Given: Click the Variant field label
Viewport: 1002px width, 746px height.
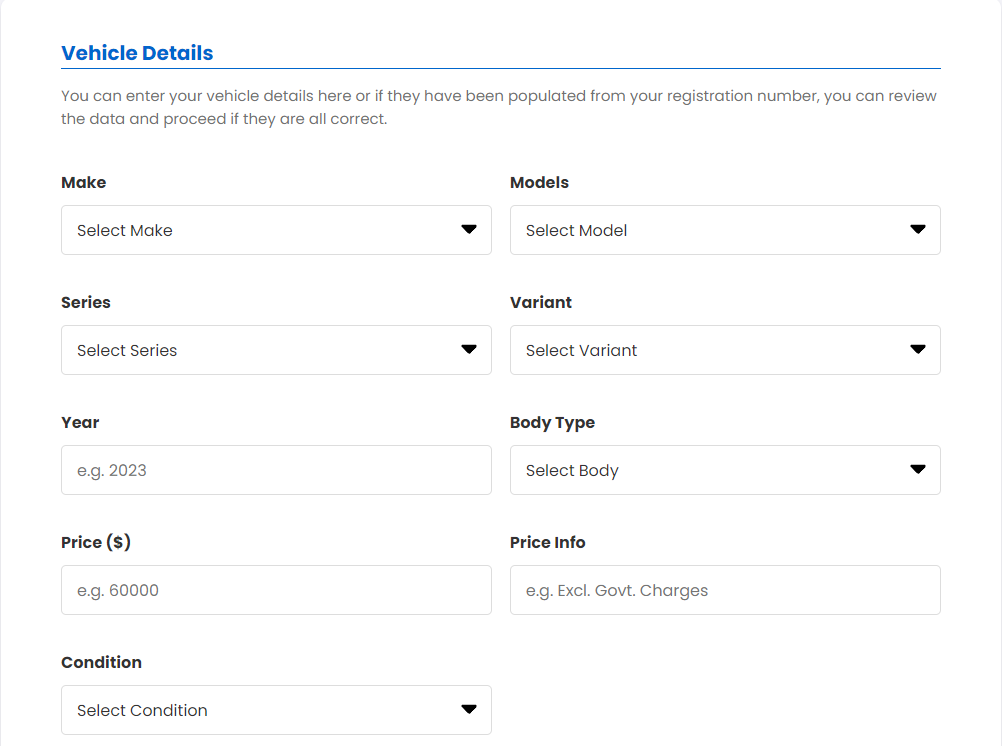Looking at the screenshot, I should [541, 303].
